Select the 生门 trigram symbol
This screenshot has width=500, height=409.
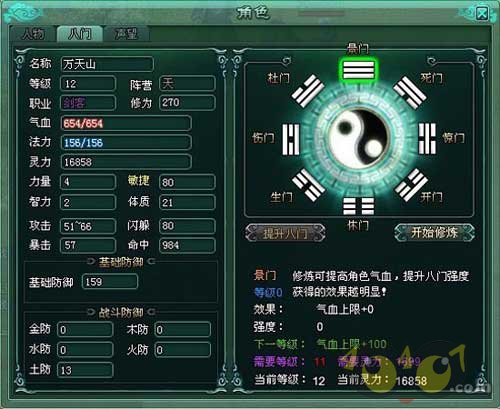(308, 185)
